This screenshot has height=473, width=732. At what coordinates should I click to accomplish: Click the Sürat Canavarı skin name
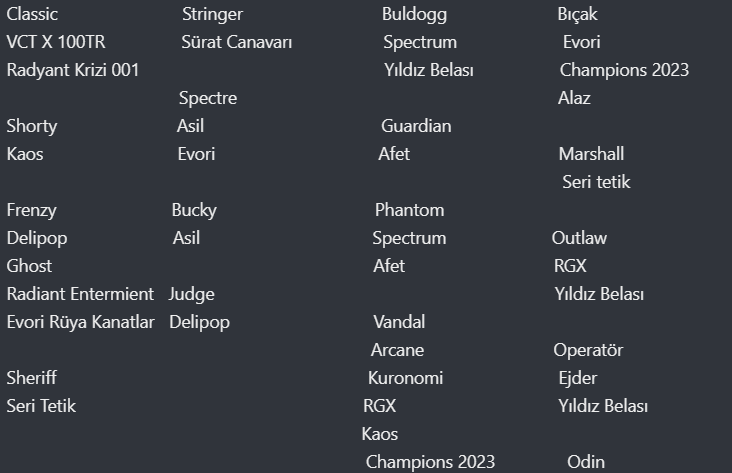[237, 42]
